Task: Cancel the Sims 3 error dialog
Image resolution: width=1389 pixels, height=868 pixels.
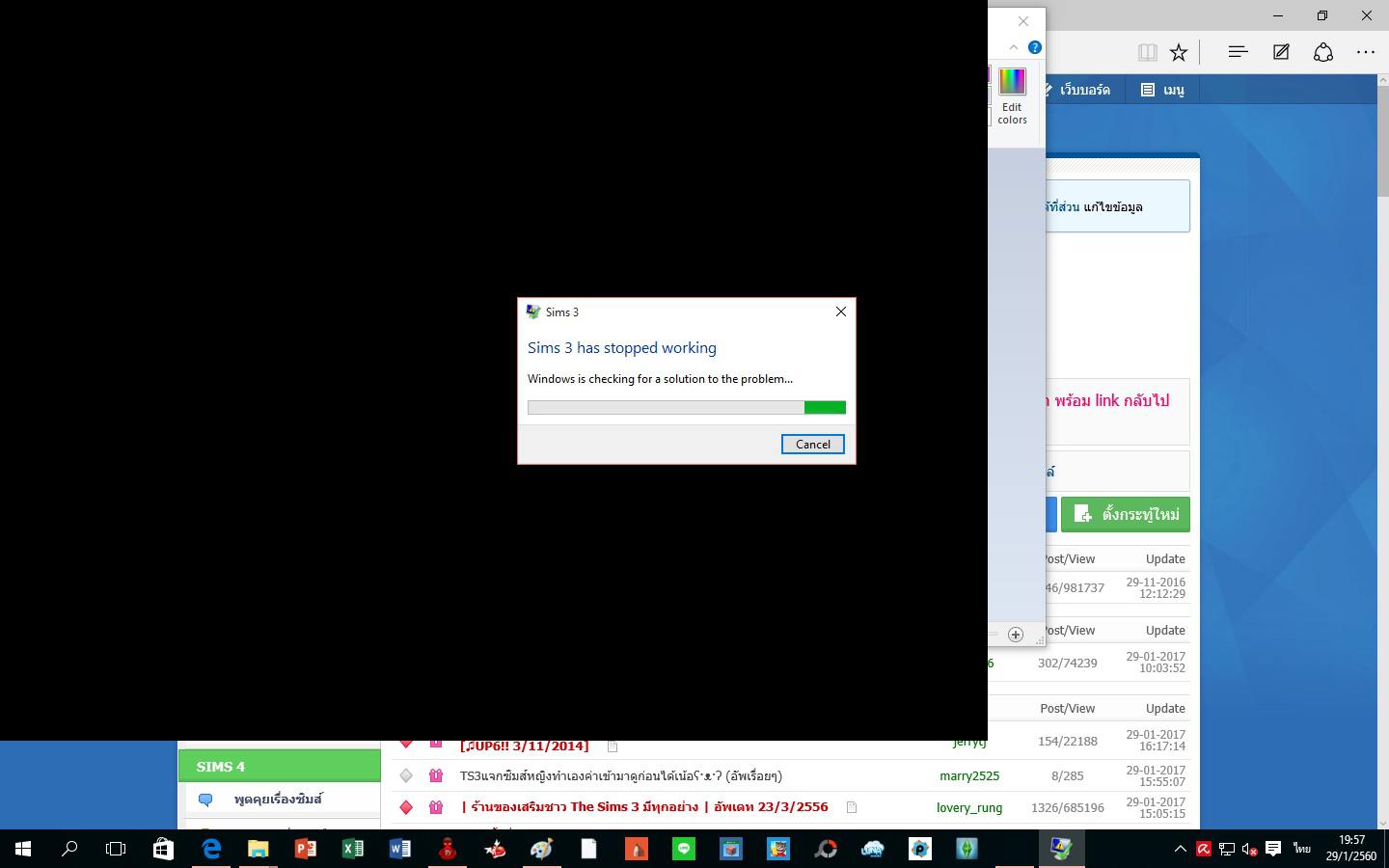Action: coord(812,444)
